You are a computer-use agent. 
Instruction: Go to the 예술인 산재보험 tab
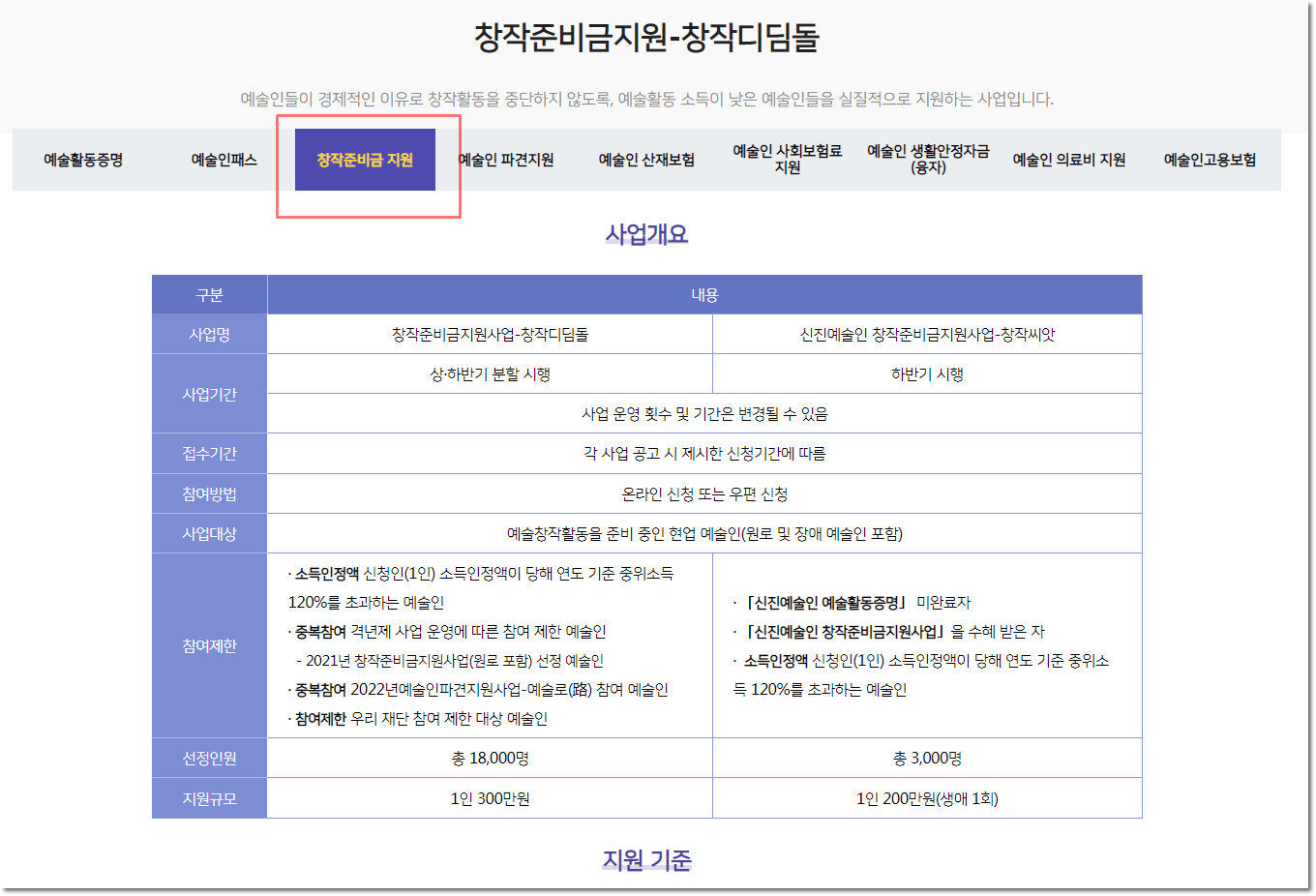click(646, 160)
